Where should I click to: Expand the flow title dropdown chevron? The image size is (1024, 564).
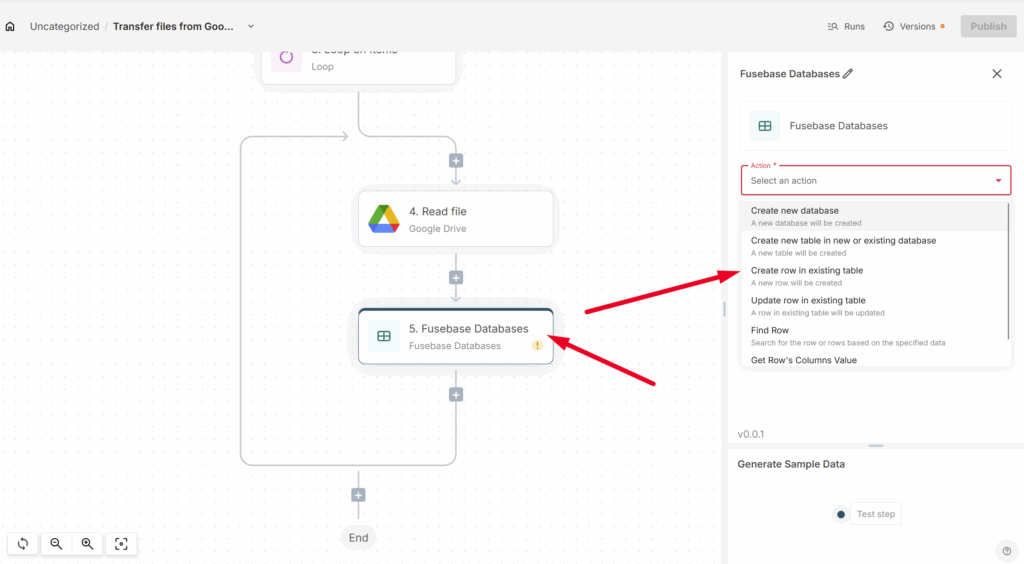251,27
